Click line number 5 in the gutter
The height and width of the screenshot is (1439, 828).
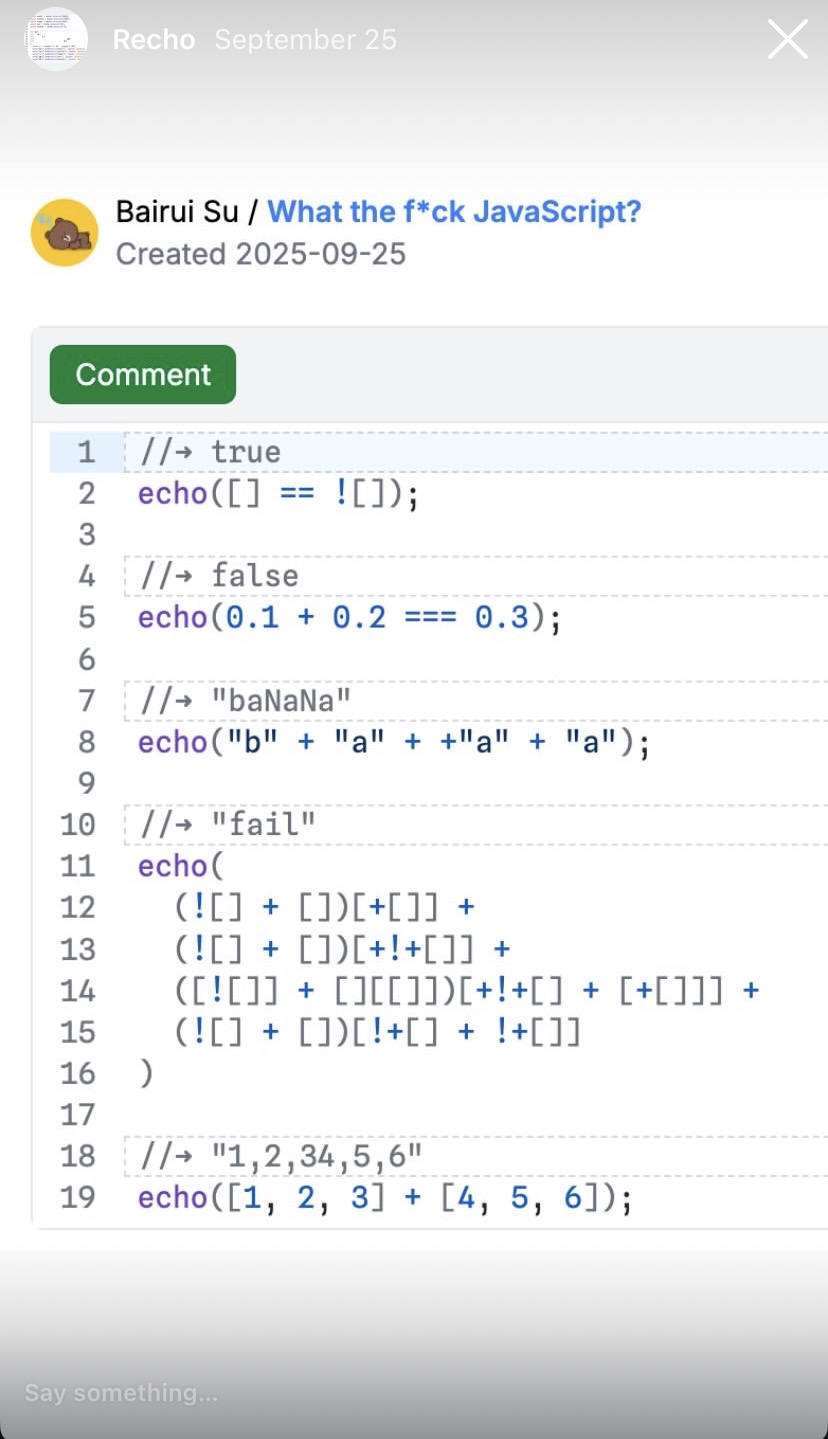(87, 617)
